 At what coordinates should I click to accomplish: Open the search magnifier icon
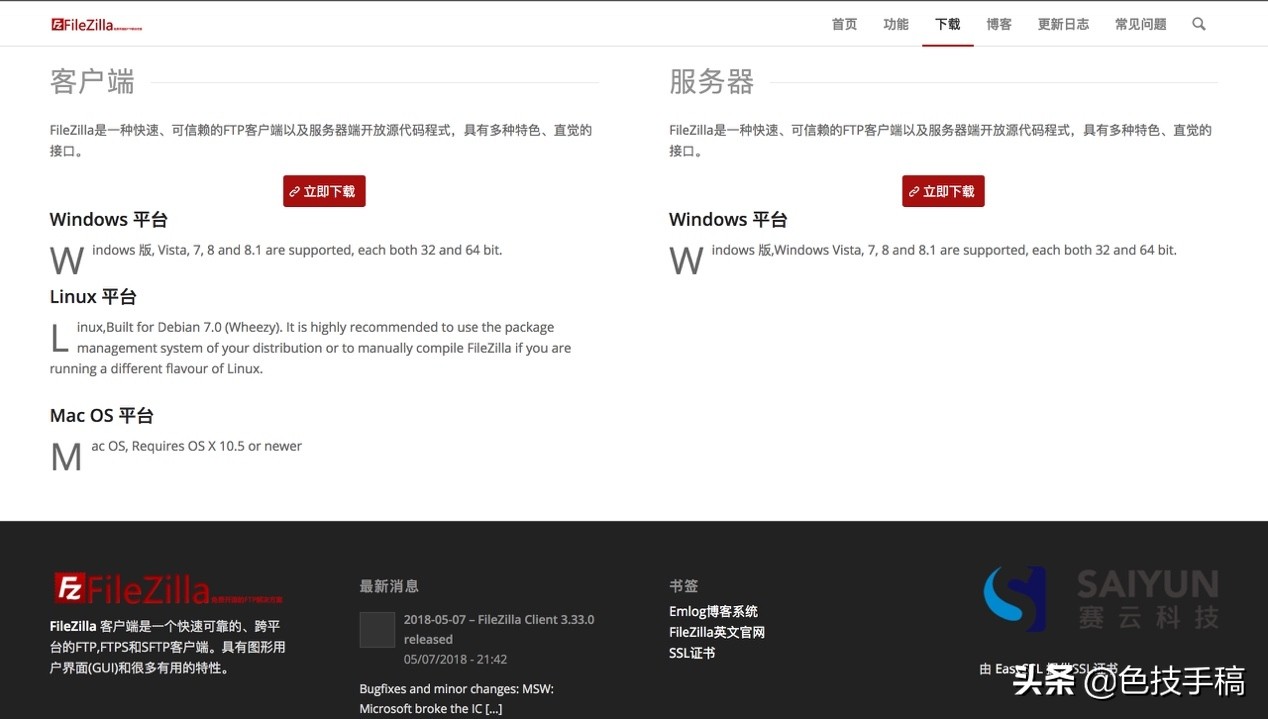pos(1198,23)
